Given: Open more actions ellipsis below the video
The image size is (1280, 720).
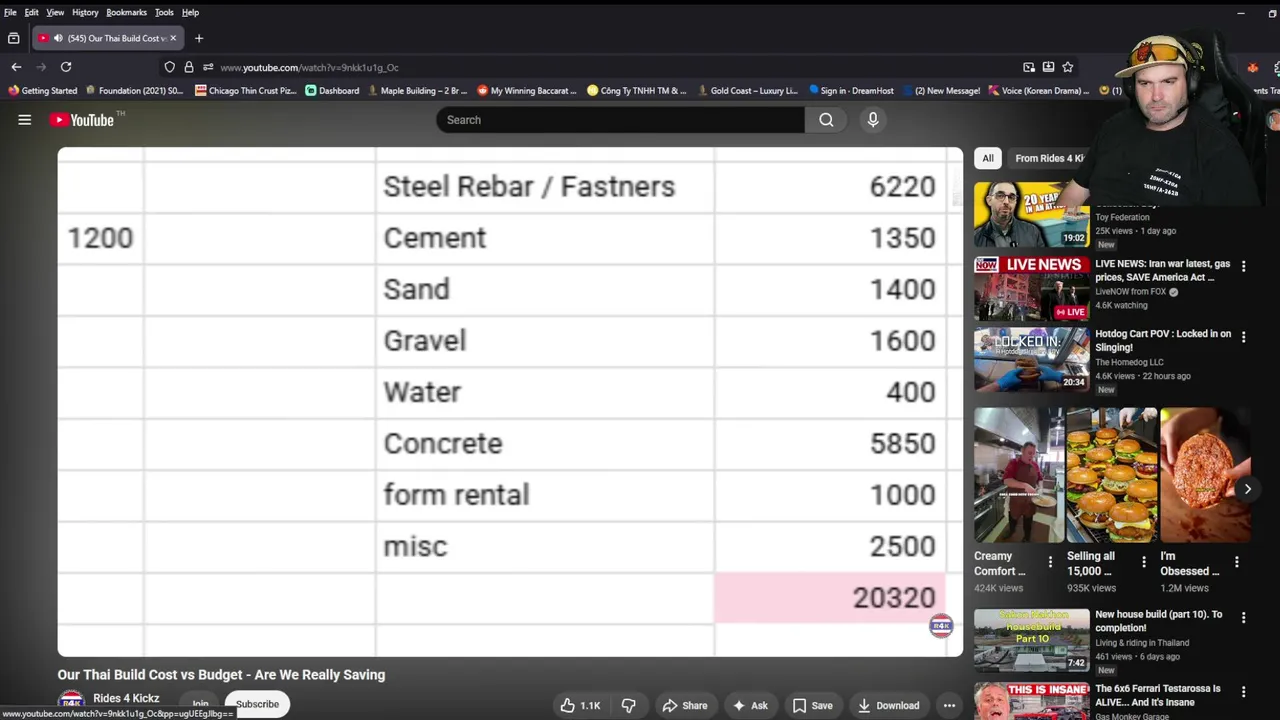Looking at the screenshot, I should [x=949, y=705].
